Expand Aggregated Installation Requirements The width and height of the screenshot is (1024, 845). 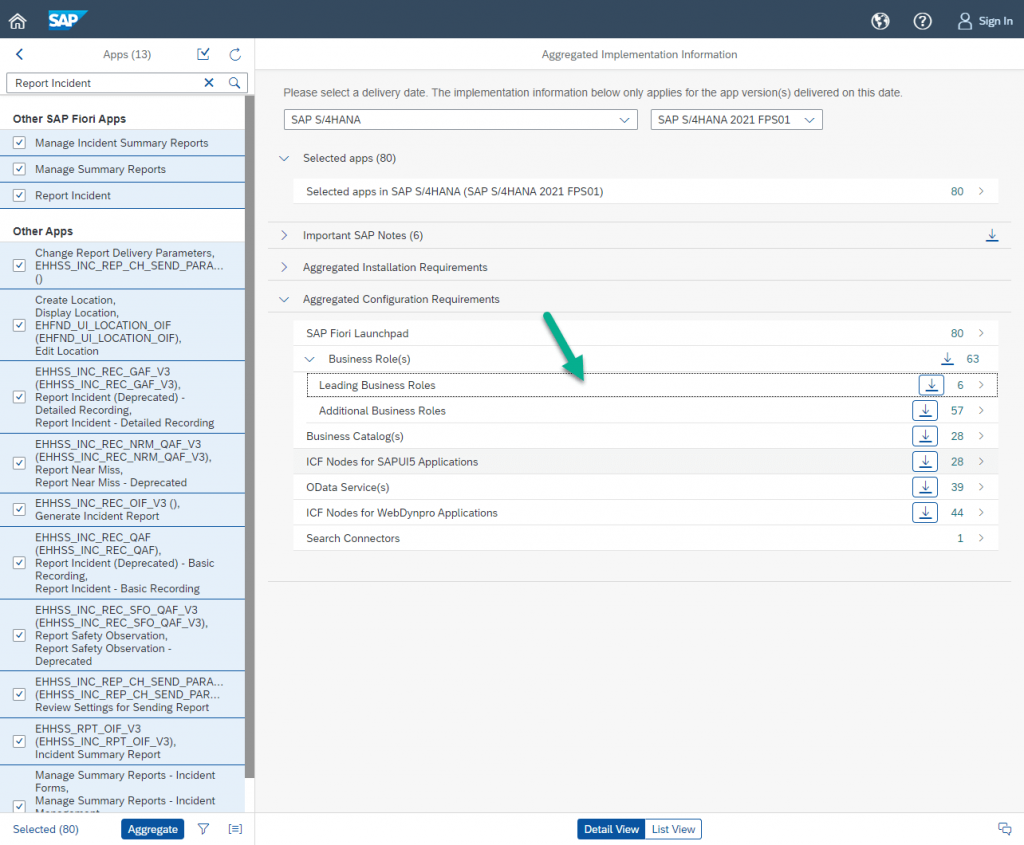284,267
